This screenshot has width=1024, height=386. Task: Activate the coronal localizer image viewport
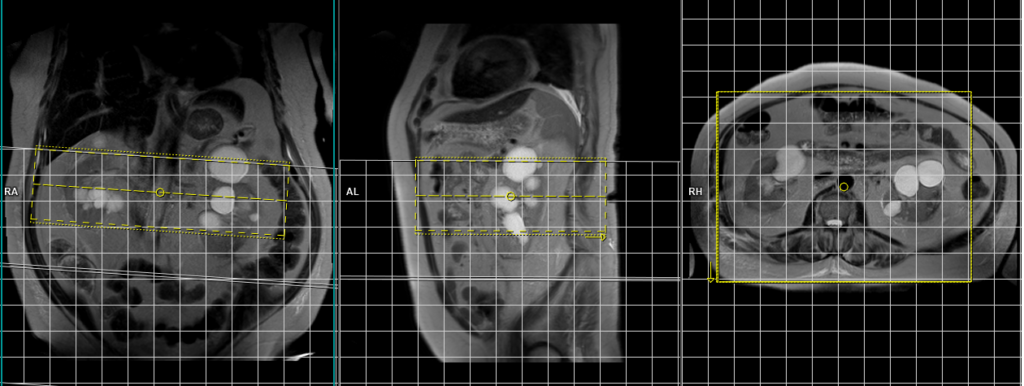[168, 193]
